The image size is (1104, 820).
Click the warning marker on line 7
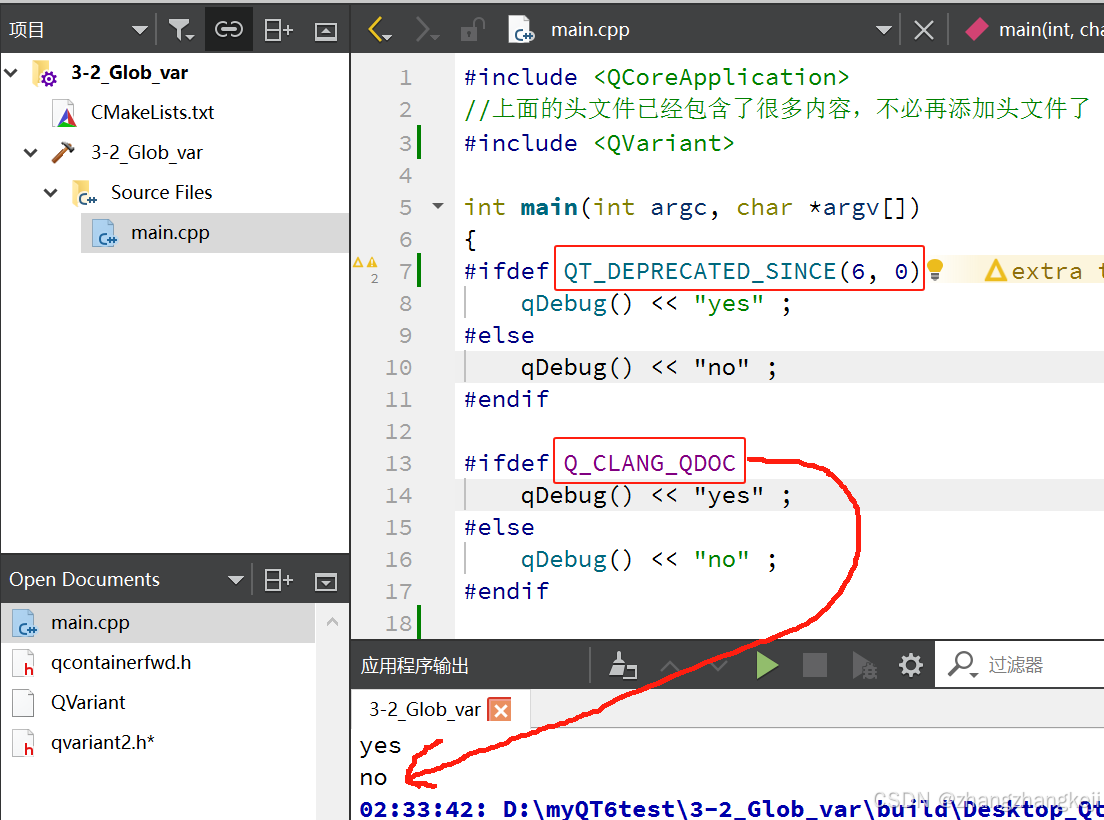point(365,263)
